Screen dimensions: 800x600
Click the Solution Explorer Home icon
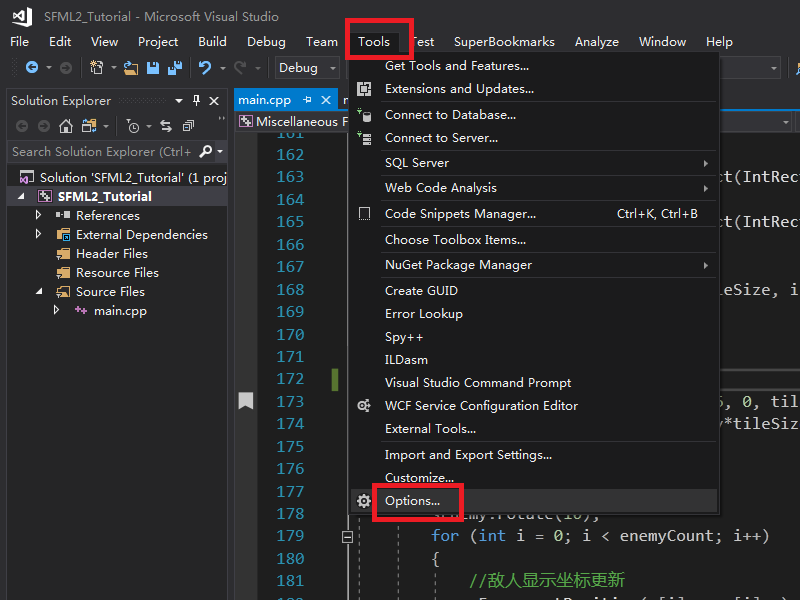[66, 126]
